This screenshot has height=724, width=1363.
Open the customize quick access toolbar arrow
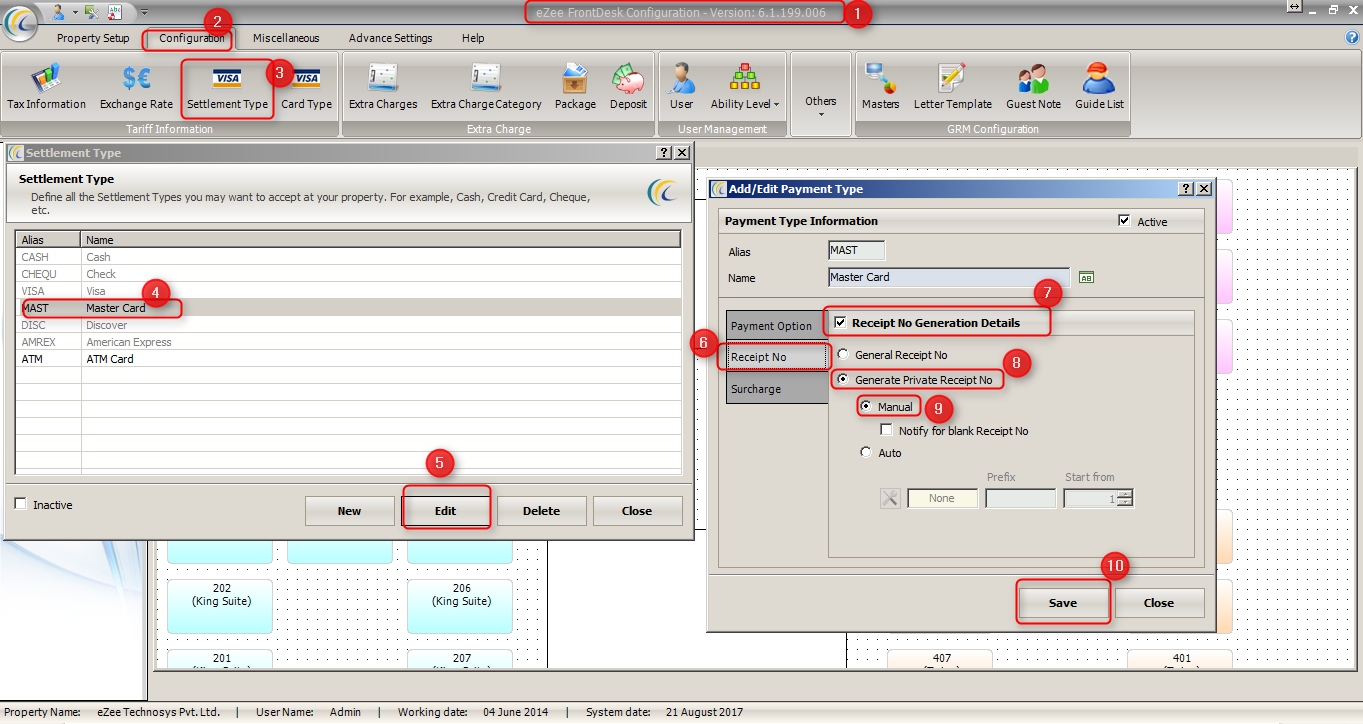[144, 12]
